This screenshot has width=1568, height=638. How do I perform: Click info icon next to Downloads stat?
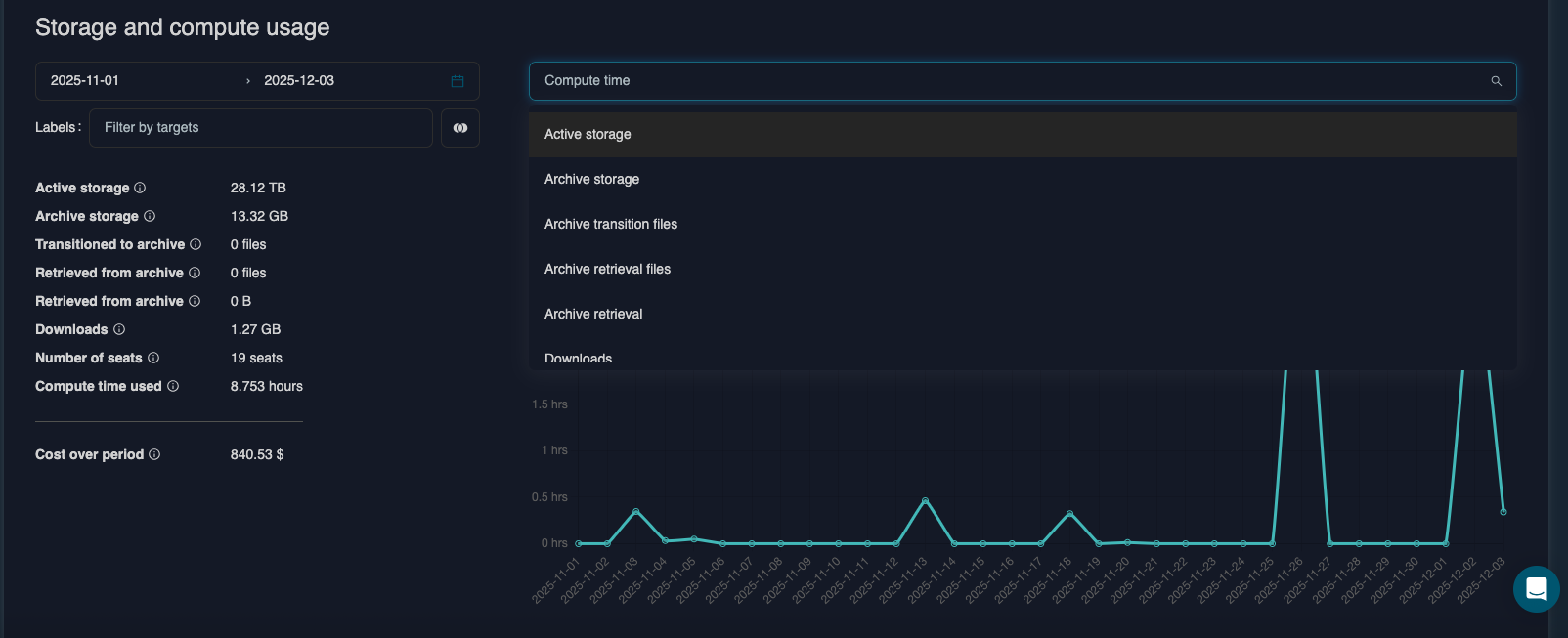tap(119, 329)
